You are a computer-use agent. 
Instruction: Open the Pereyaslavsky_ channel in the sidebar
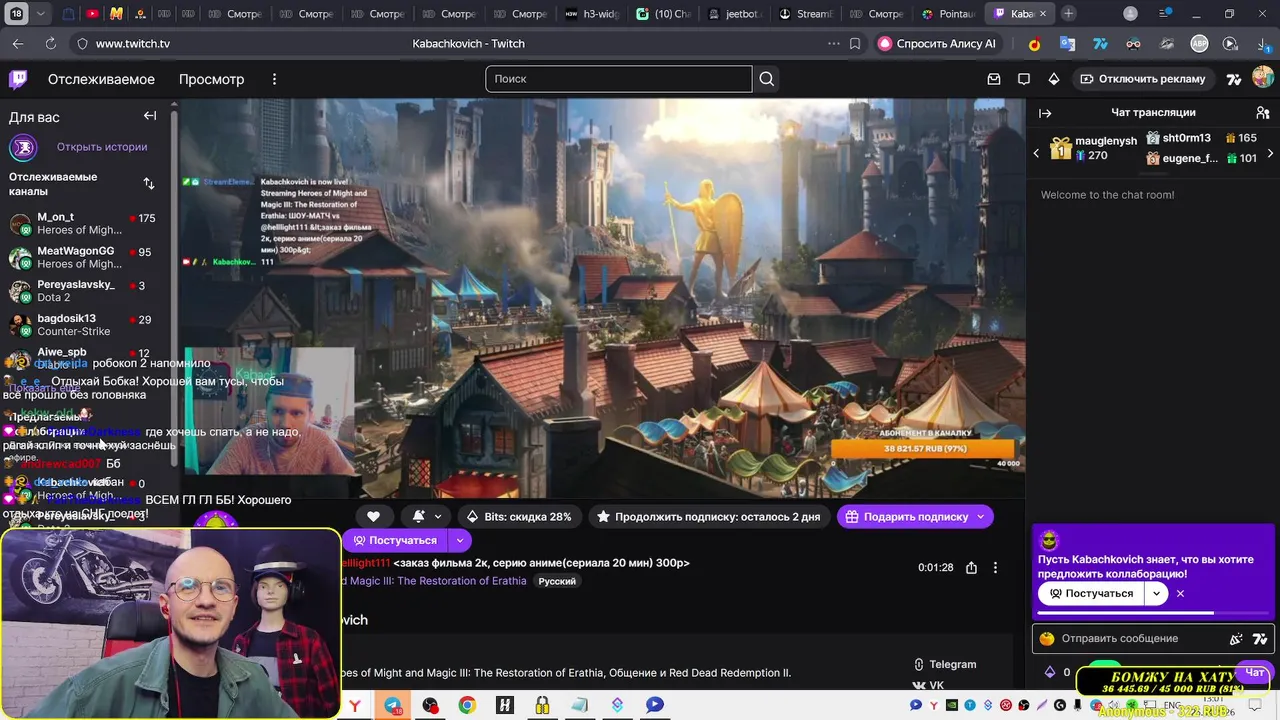[86, 291]
